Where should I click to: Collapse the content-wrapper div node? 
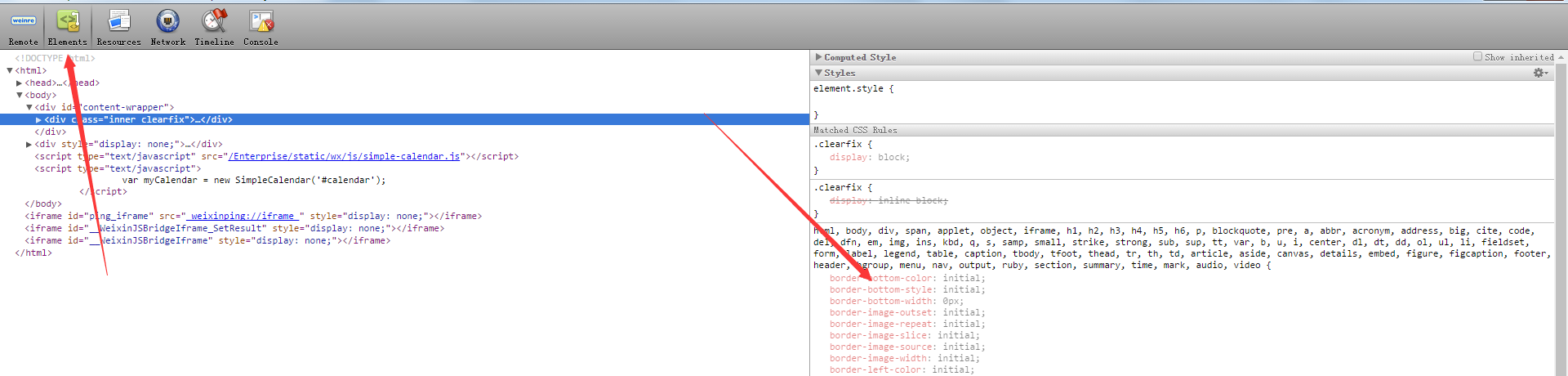pyautogui.click(x=29, y=108)
